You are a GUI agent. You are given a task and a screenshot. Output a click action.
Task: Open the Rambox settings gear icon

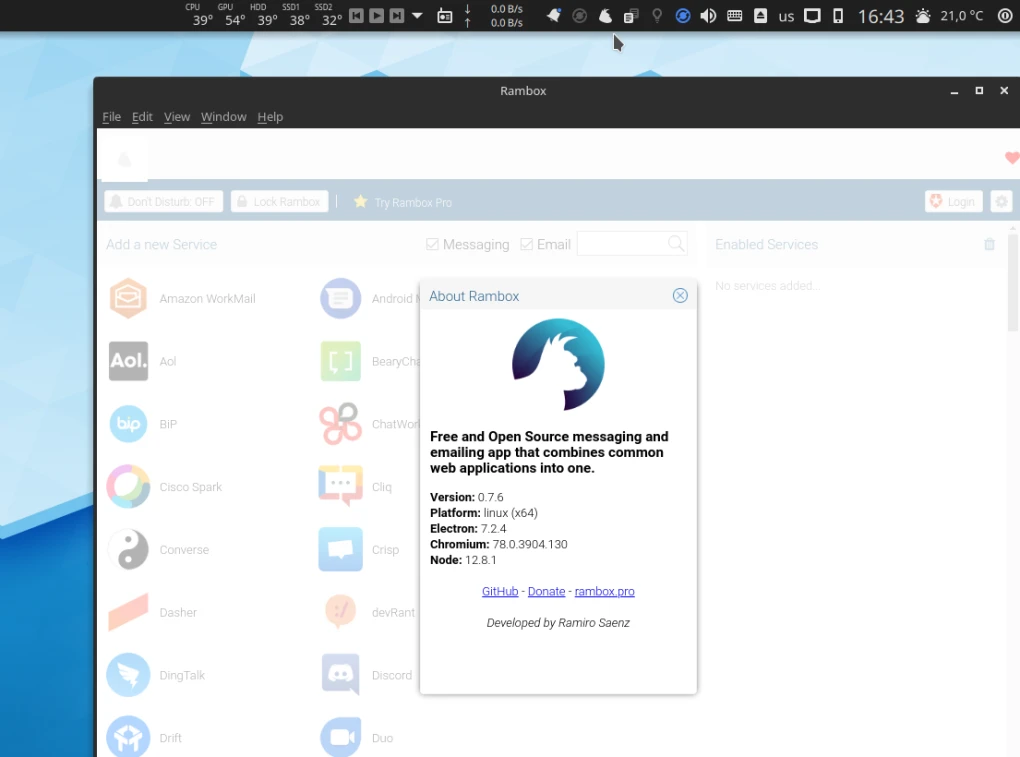(1001, 202)
